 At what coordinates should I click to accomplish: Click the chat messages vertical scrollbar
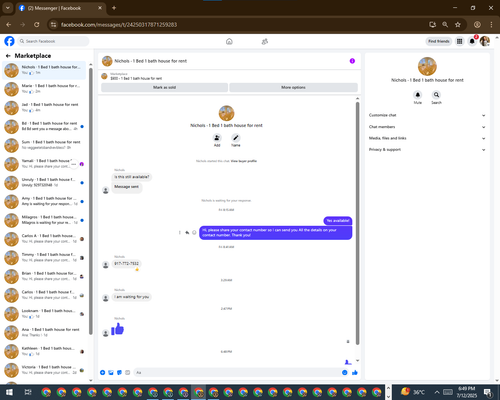click(357, 223)
